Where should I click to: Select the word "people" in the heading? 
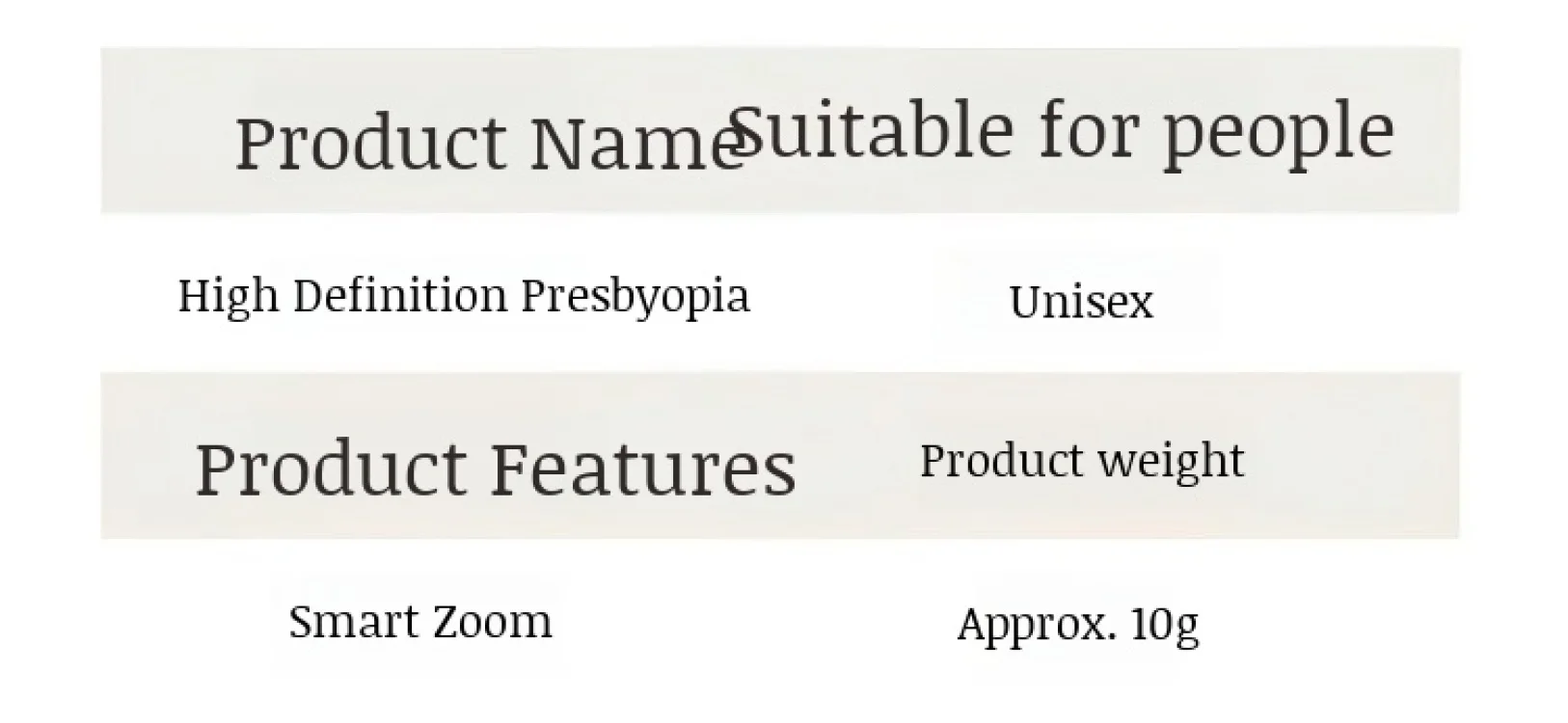tap(1278, 133)
